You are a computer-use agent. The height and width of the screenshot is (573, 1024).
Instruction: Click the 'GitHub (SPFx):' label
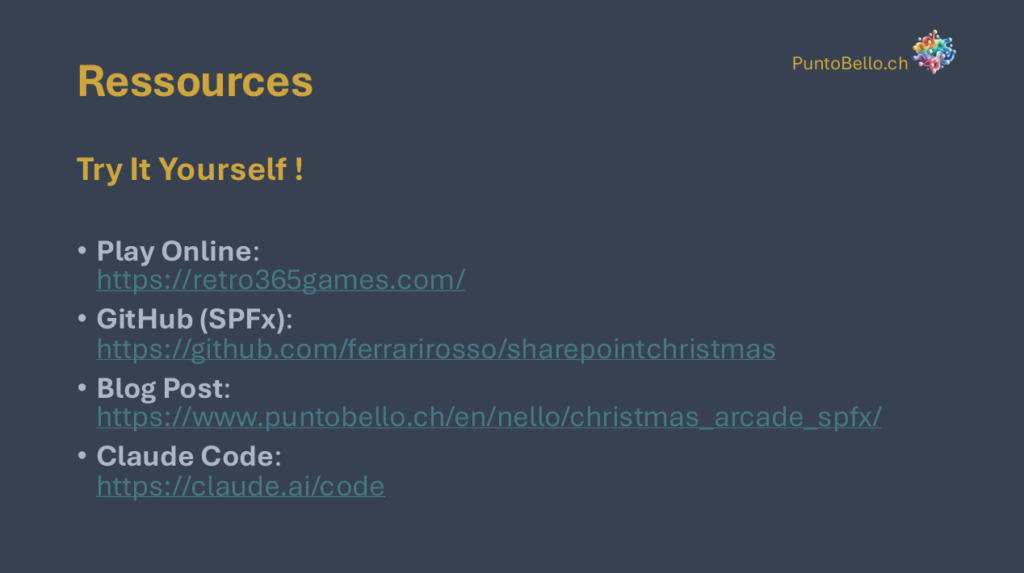click(194, 319)
